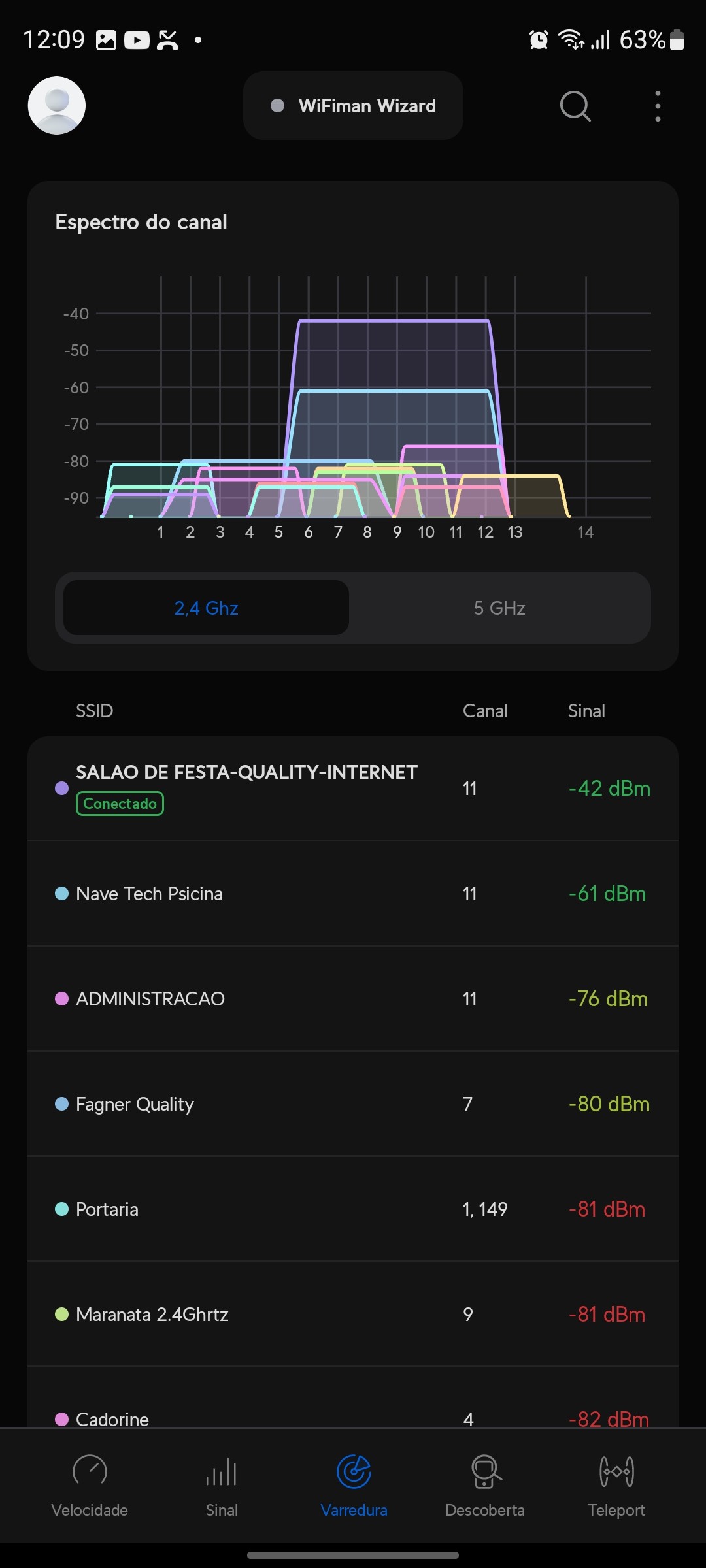Open the Descoberta discovery tab

pyautogui.click(x=485, y=1484)
